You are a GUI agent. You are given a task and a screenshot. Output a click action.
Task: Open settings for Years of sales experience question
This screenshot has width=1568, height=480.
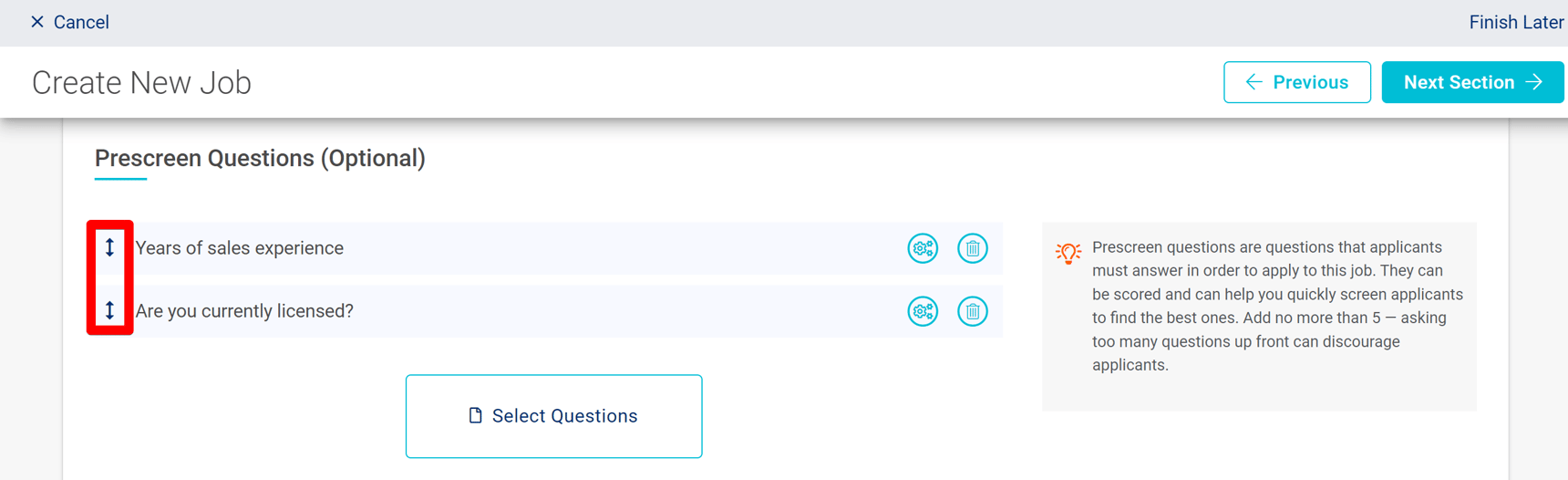[923, 248]
